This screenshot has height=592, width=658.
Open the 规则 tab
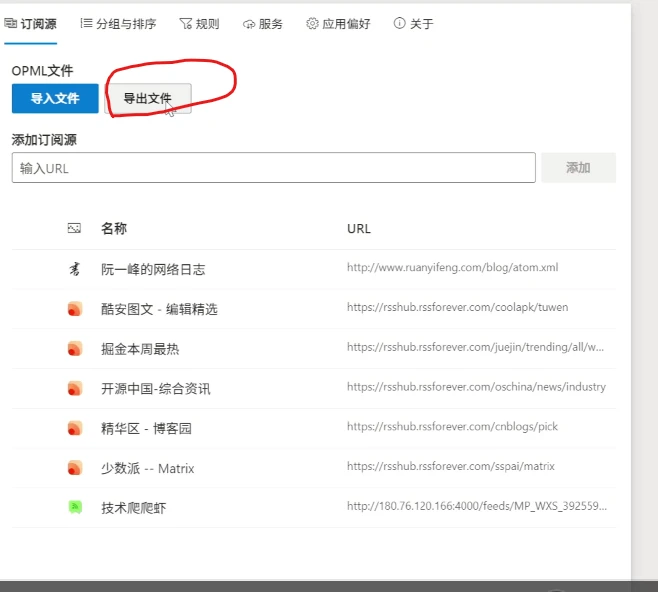(x=199, y=24)
